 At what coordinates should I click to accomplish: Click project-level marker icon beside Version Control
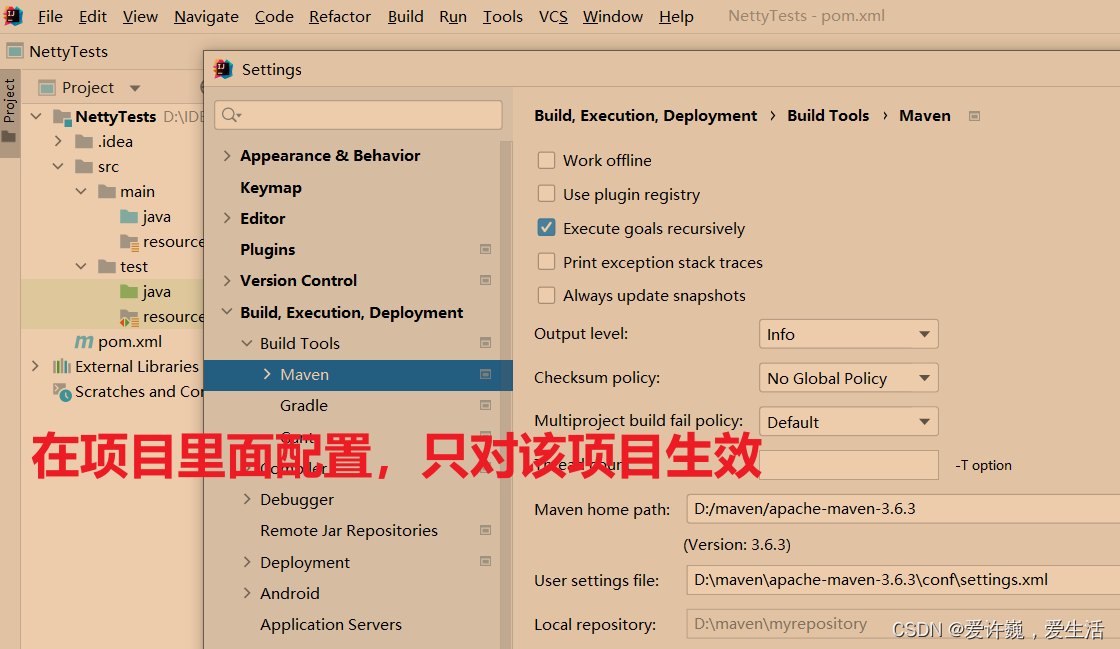point(485,281)
